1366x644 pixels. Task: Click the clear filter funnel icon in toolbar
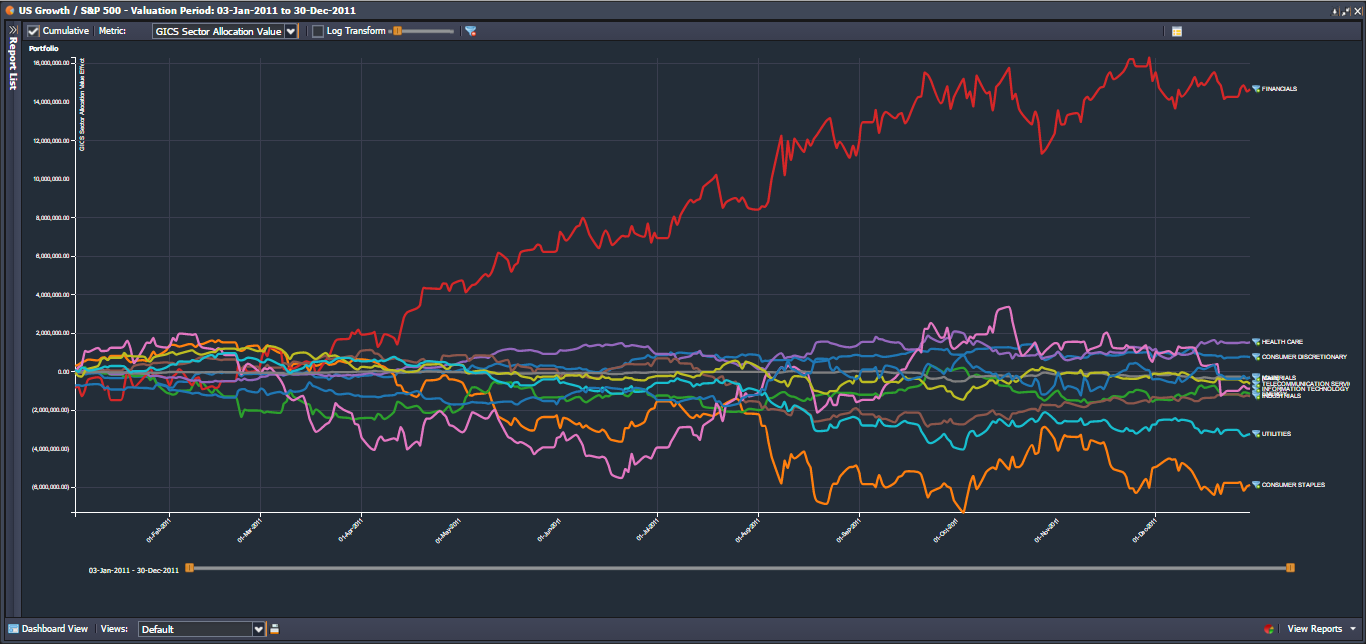[470, 31]
